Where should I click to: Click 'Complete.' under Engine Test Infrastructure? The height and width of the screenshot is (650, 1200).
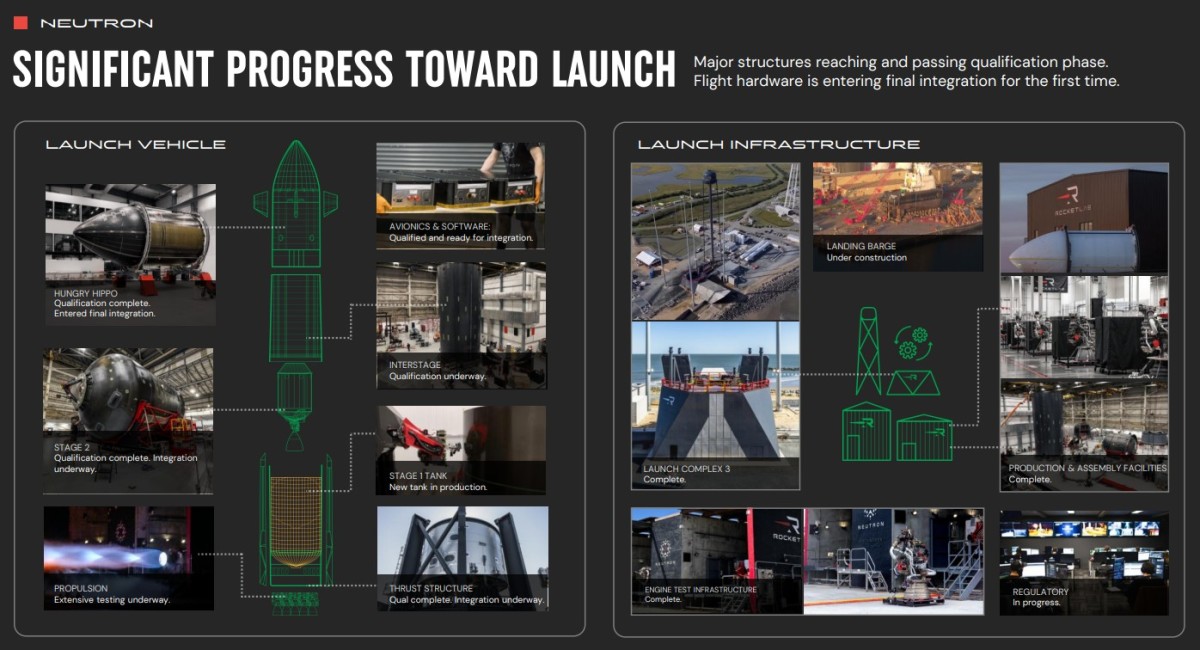[x=663, y=600]
